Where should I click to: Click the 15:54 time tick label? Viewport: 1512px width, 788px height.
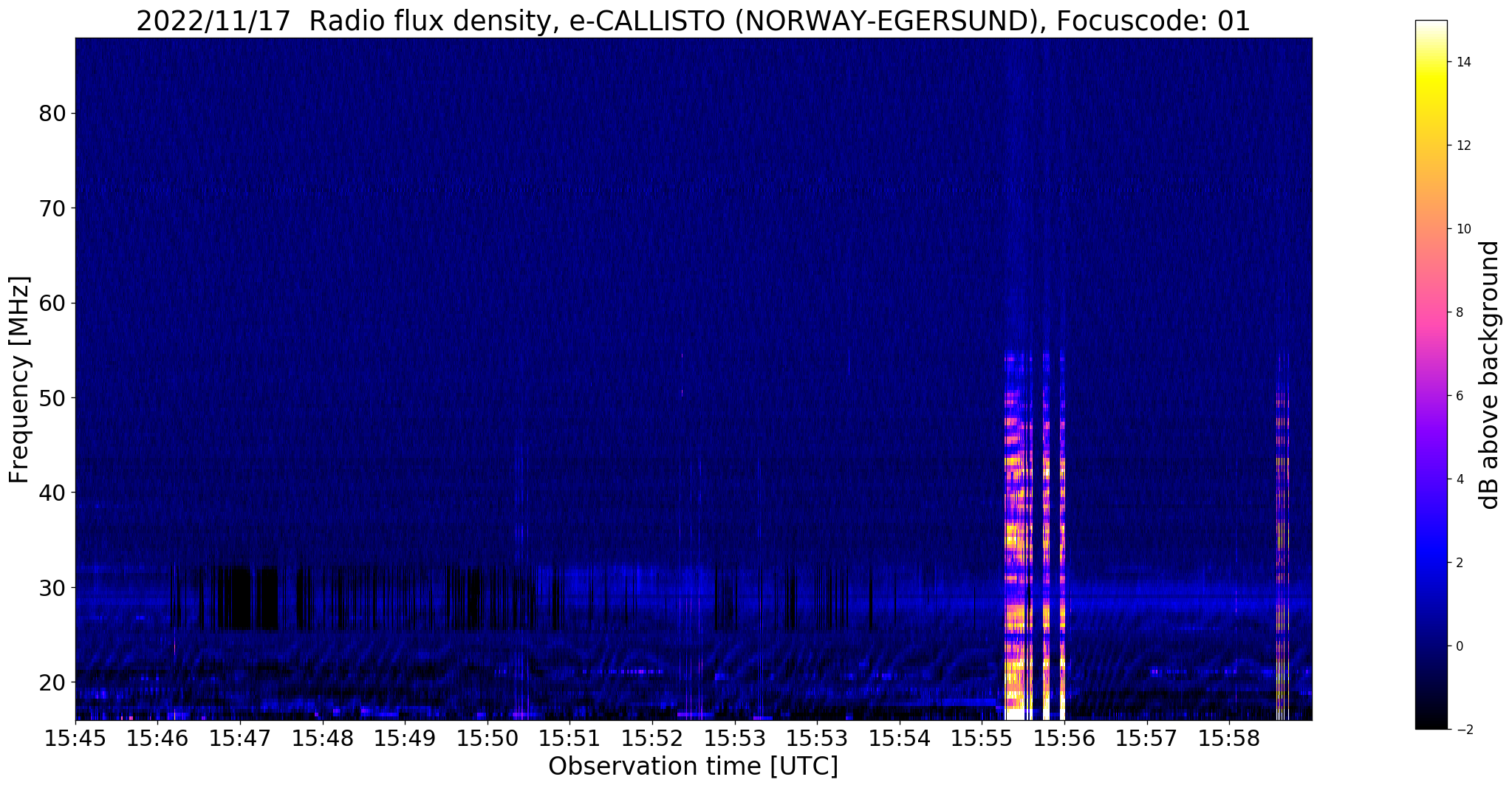point(900,739)
